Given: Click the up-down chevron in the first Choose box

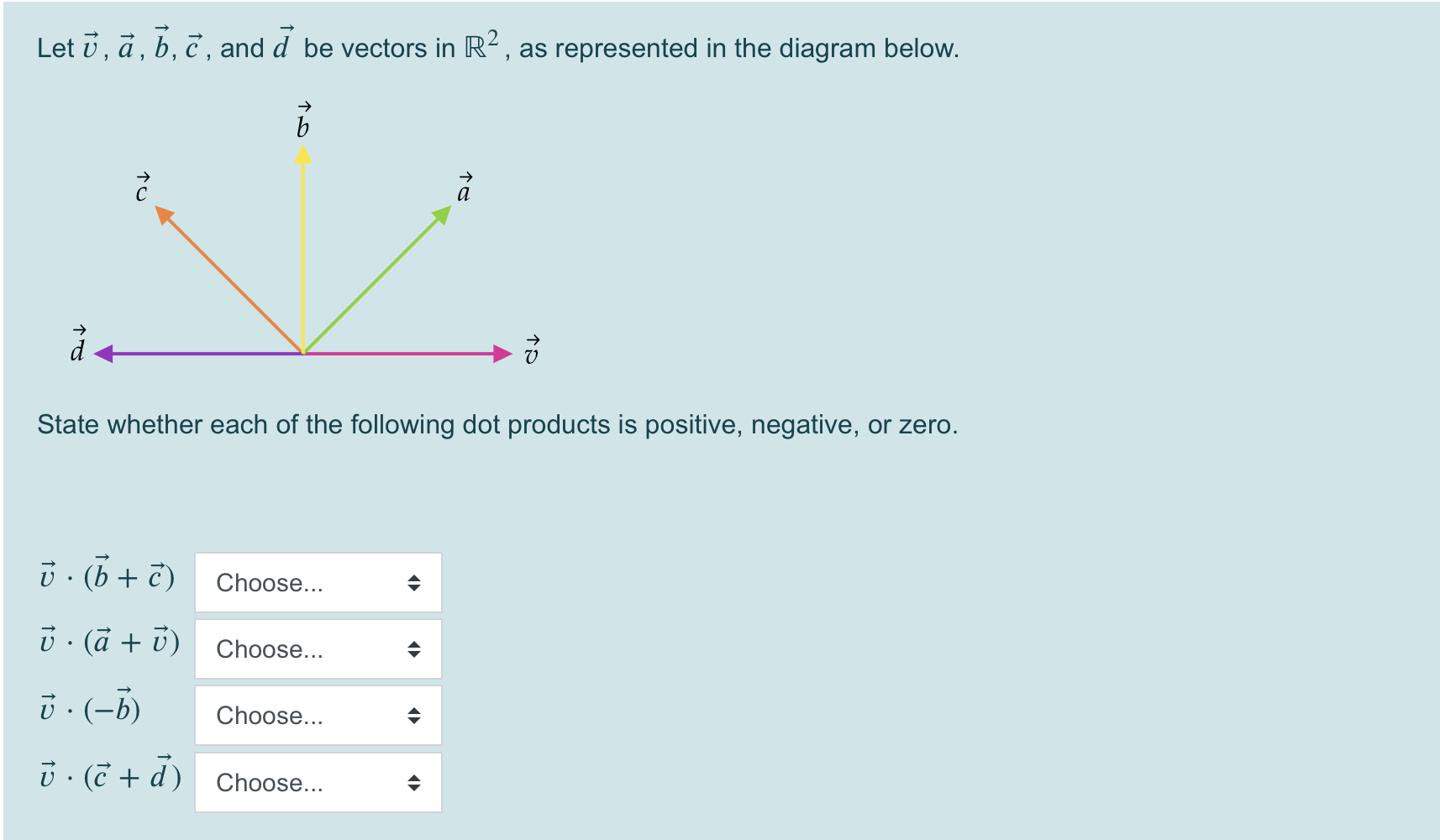Looking at the screenshot, I should click(415, 582).
